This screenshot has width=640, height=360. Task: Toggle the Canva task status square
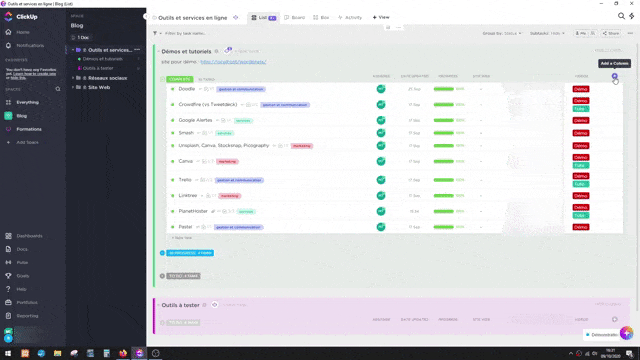(173, 161)
